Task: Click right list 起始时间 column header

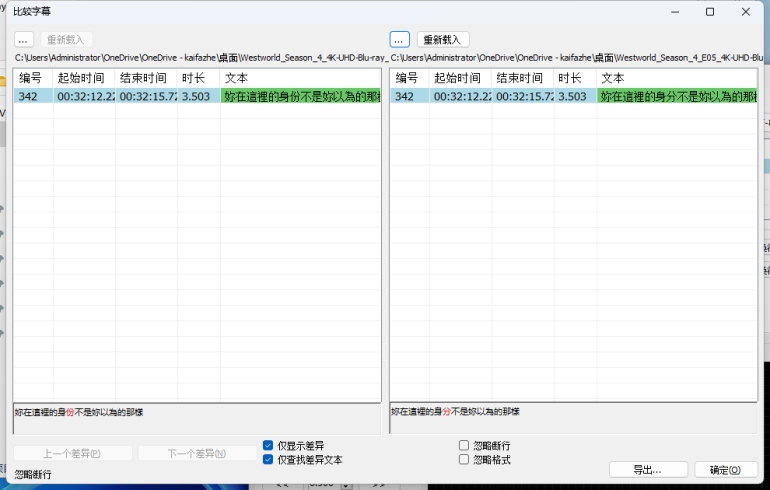Action: pos(461,78)
